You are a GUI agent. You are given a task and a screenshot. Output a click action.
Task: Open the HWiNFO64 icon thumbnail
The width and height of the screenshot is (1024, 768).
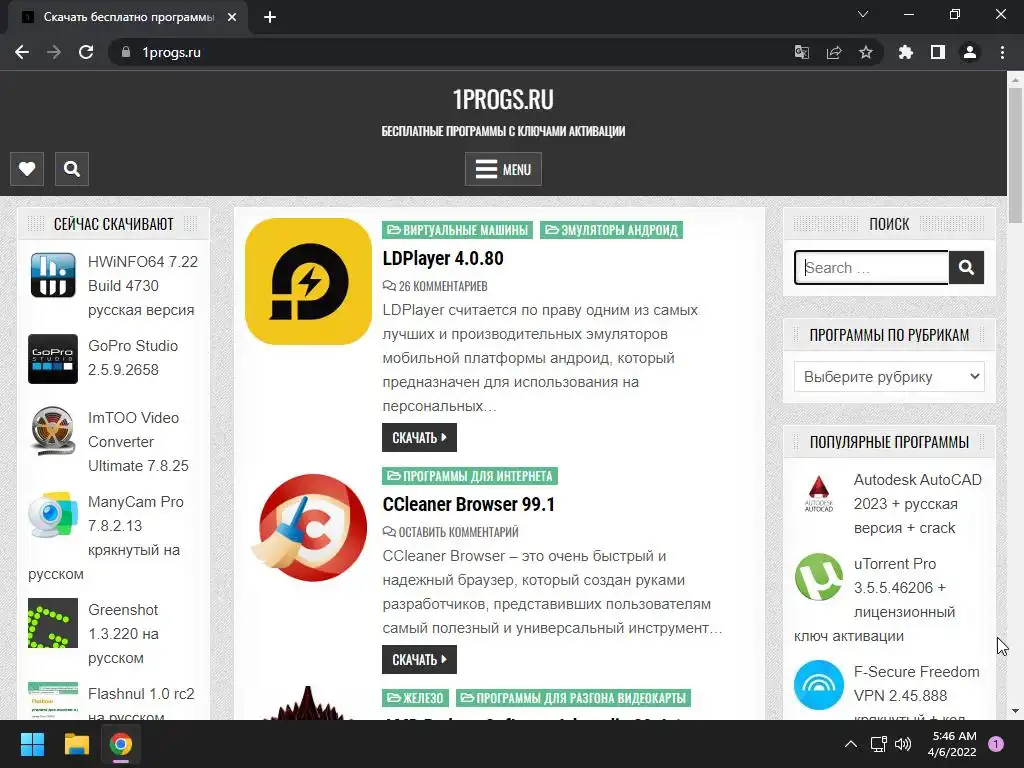pos(53,274)
